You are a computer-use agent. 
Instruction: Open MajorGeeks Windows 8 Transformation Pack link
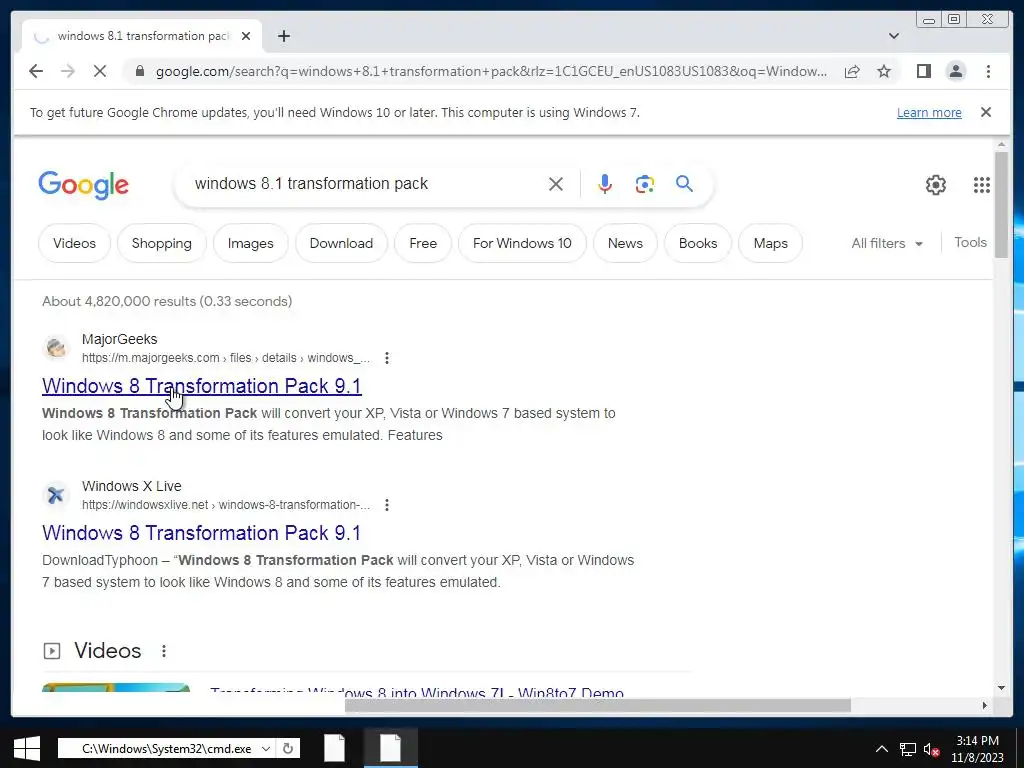201,386
